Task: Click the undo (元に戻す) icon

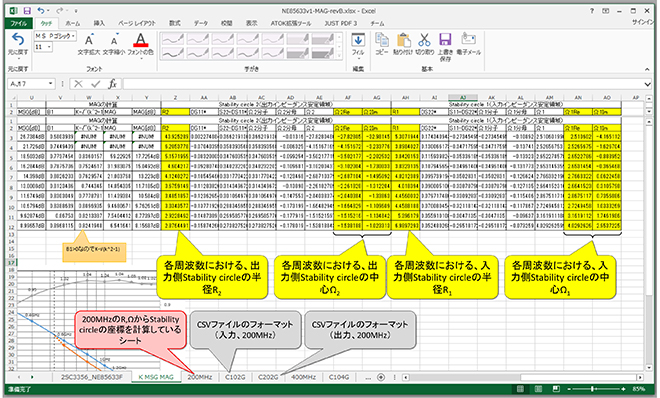Action: pos(18,40)
